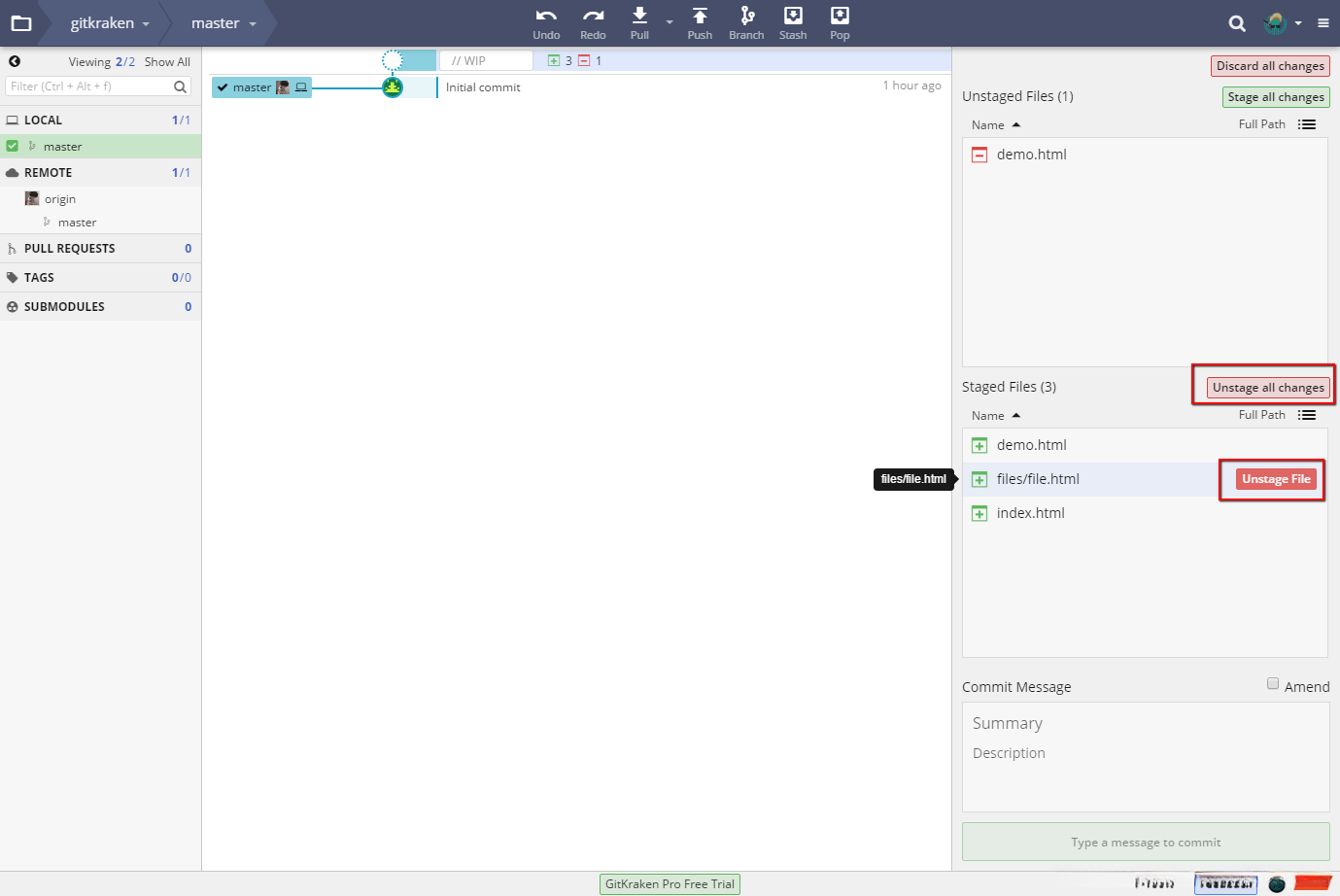This screenshot has width=1340, height=896.
Task: Expand the SUBMODULES section
Action: (101, 306)
